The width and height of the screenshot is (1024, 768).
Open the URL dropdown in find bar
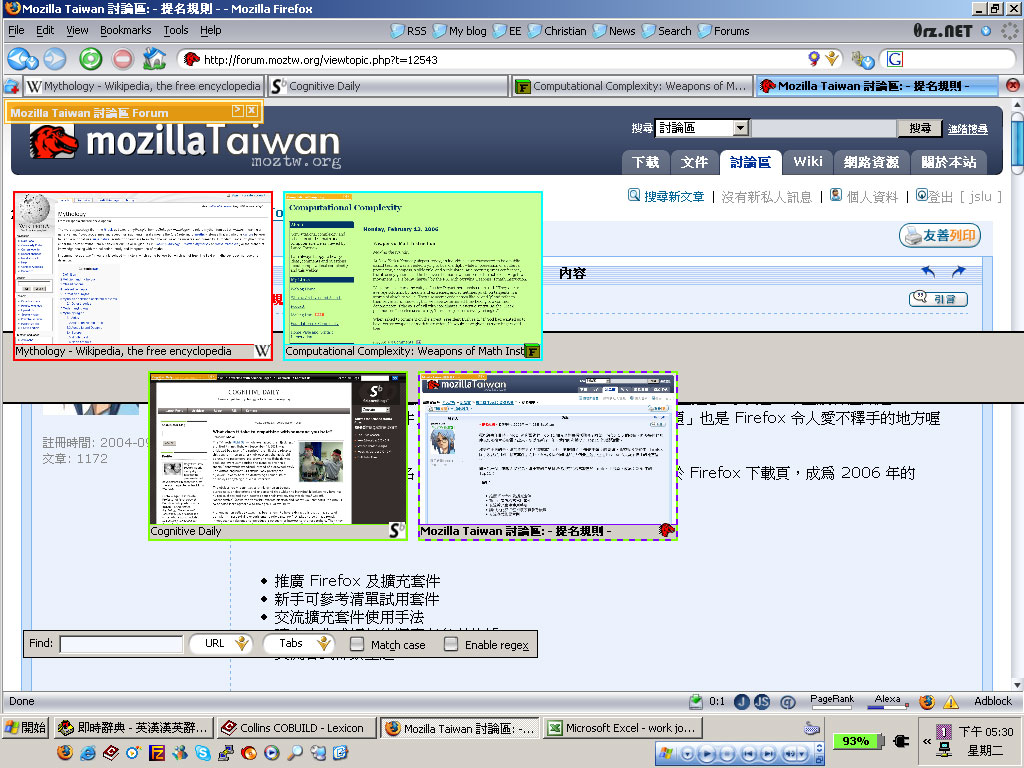pyautogui.click(x=241, y=644)
